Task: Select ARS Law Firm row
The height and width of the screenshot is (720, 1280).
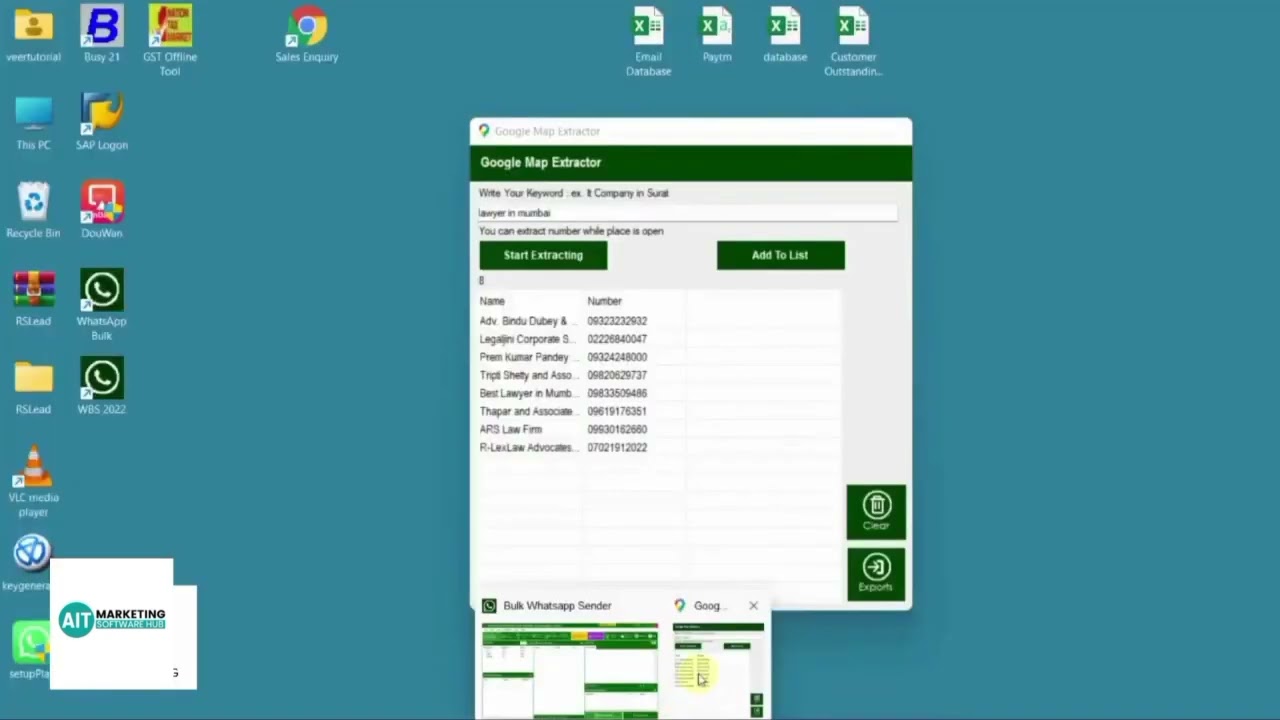Action: [660, 429]
